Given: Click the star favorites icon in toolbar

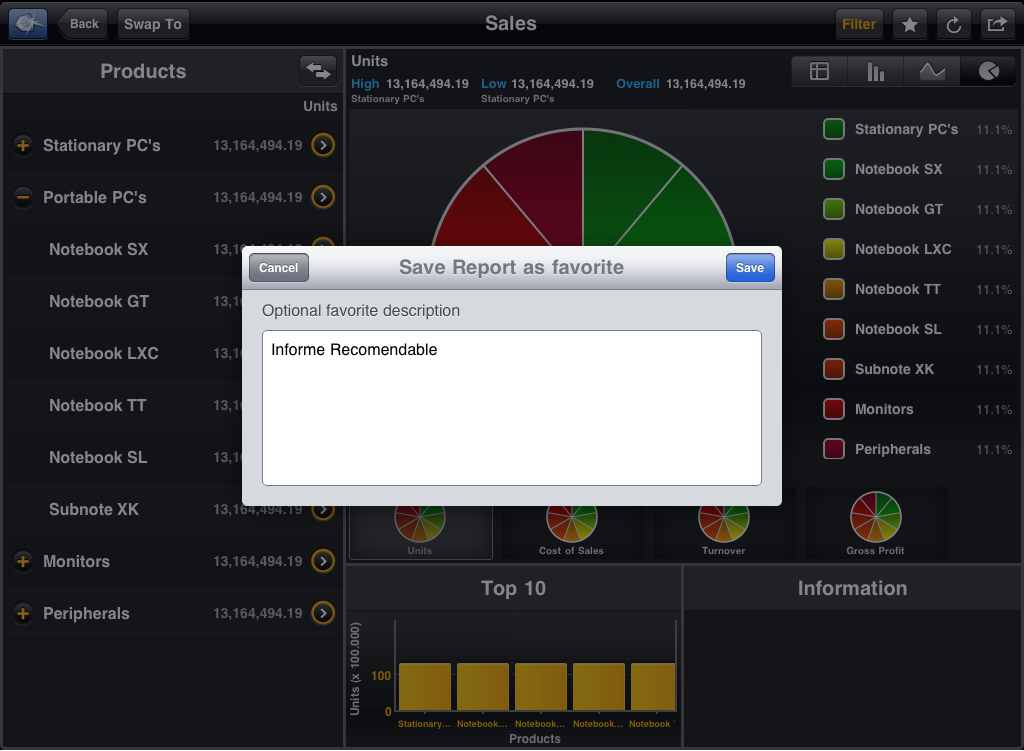Looking at the screenshot, I should point(909,25).
